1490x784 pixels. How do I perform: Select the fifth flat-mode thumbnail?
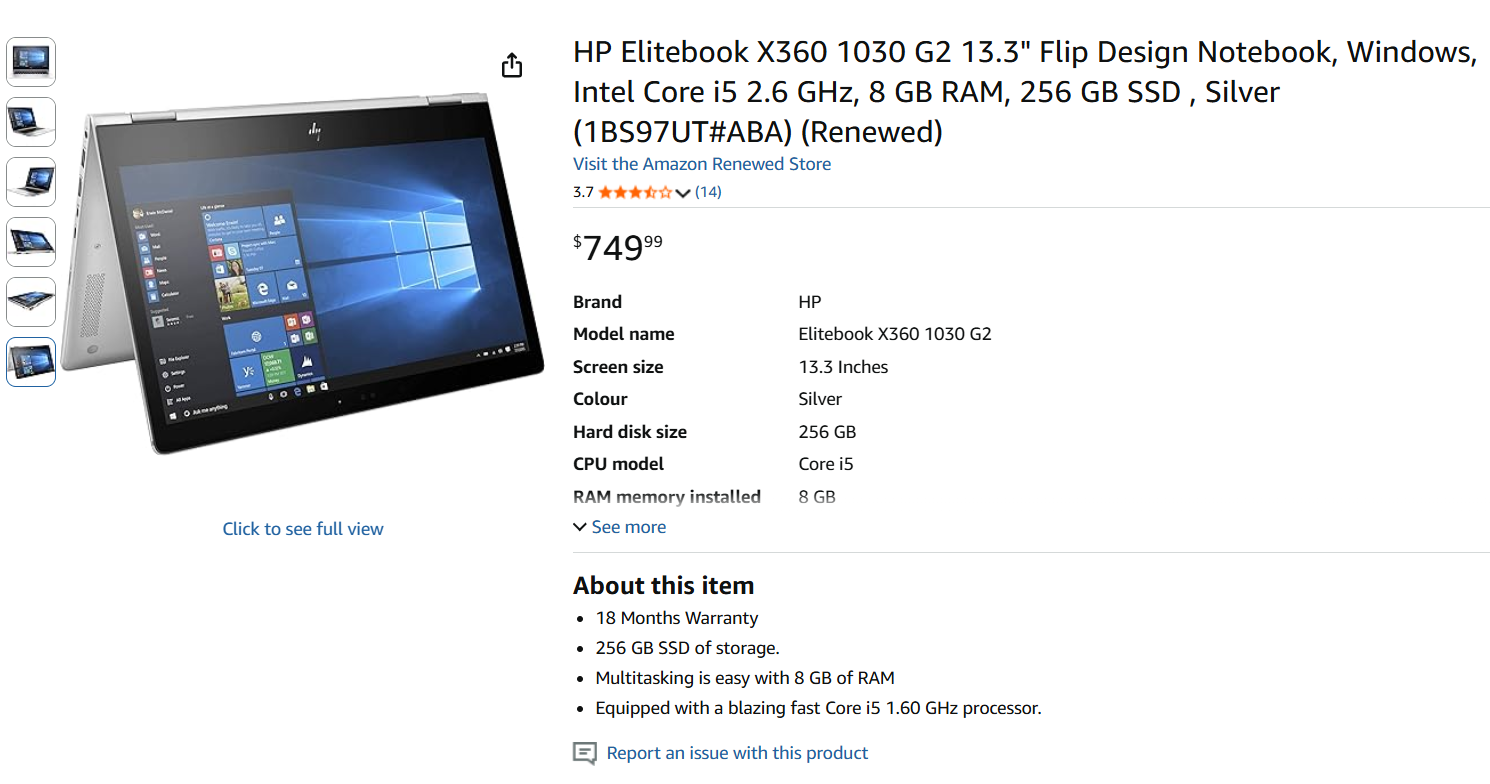(30, 301)
